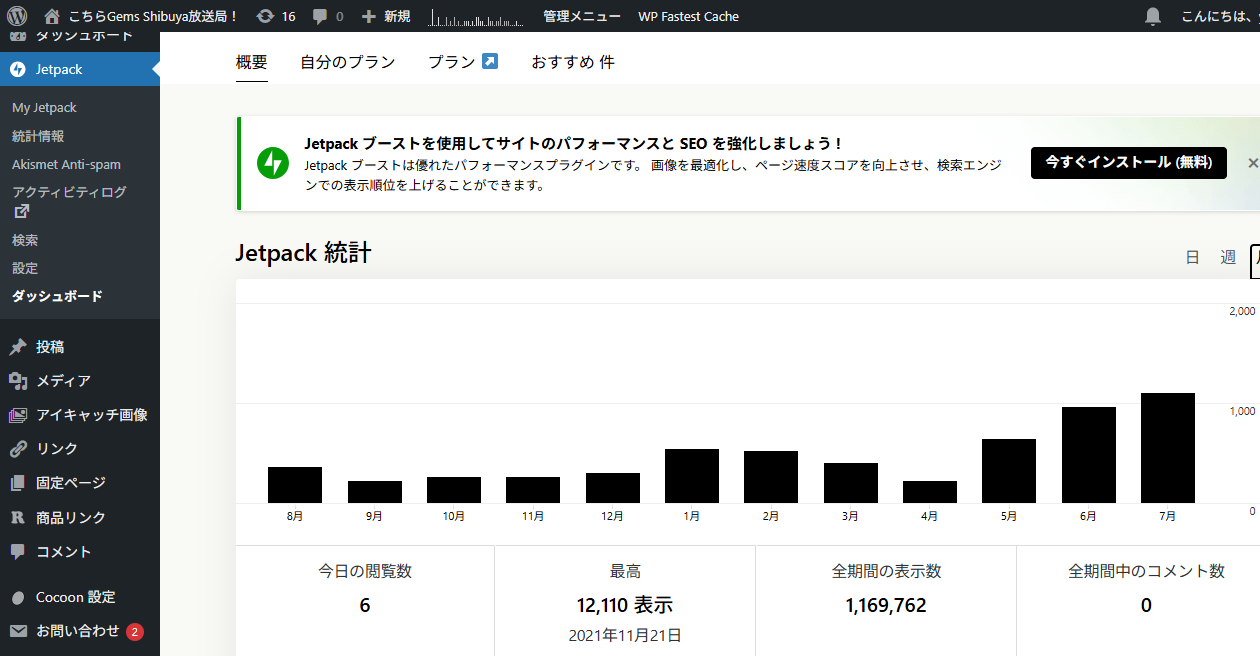The width and height of the screenshot is (1260, 656).
Task: Click the Jetpack 統計 heading
Action: [303, 253]
